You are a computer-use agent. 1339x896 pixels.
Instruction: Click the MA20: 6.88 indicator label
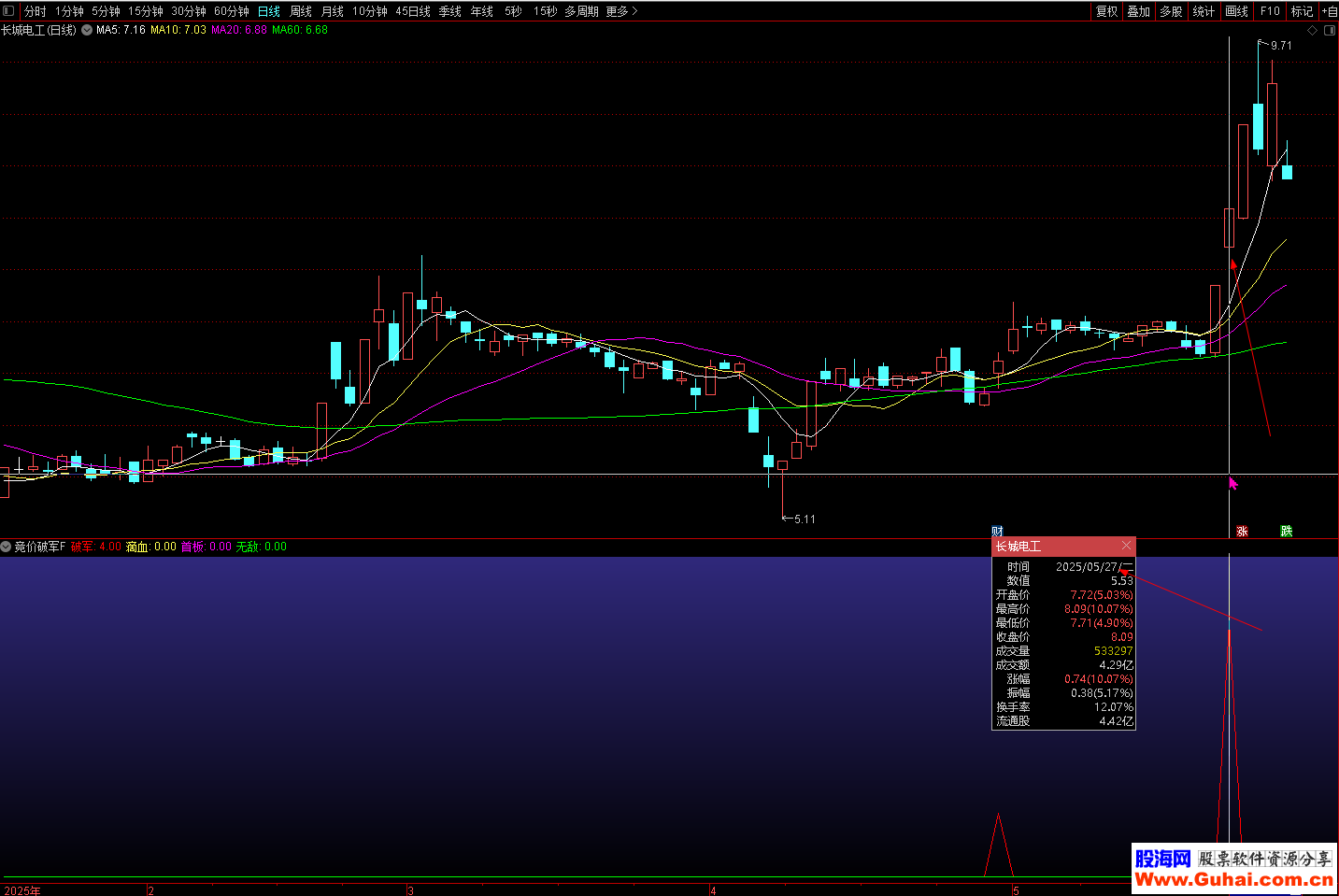pos(239,30)
